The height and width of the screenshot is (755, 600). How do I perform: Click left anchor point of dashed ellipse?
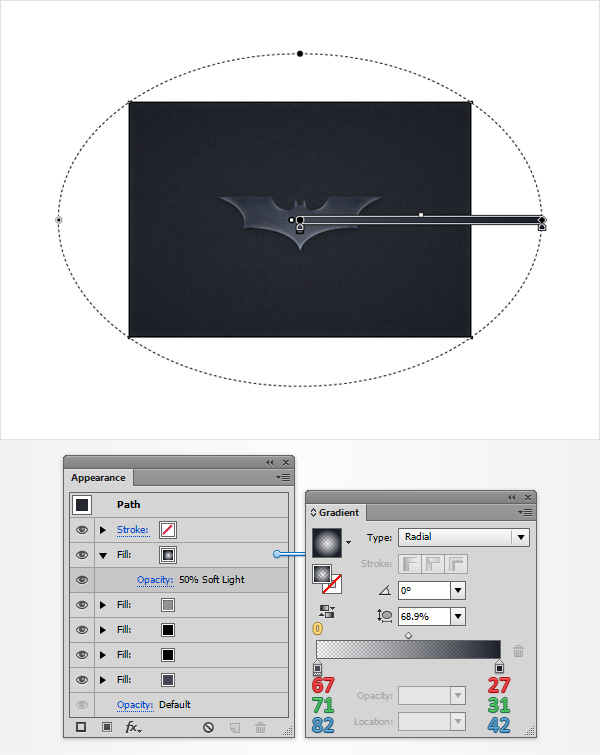pos(59,220)
